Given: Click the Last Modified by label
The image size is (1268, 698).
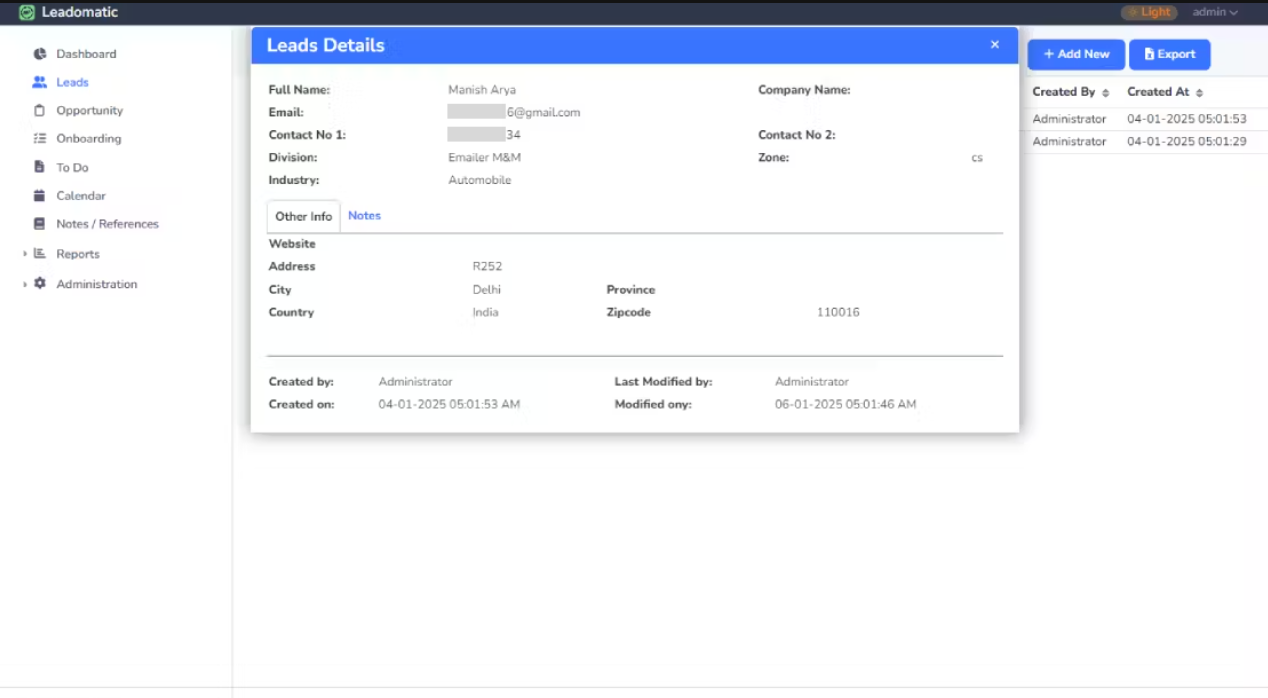Looking at the screenshot, I should (x=663, y=382).
